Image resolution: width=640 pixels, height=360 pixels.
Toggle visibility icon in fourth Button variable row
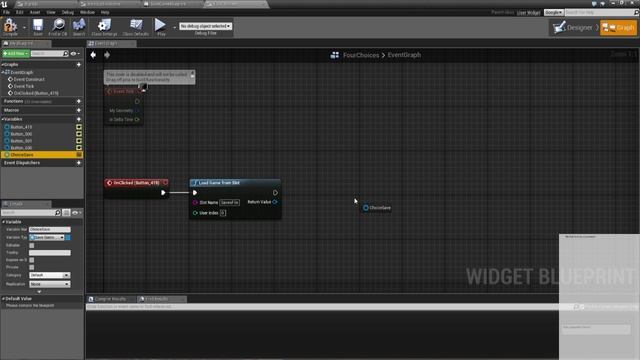pyautogui.click(x=79, y=148)
